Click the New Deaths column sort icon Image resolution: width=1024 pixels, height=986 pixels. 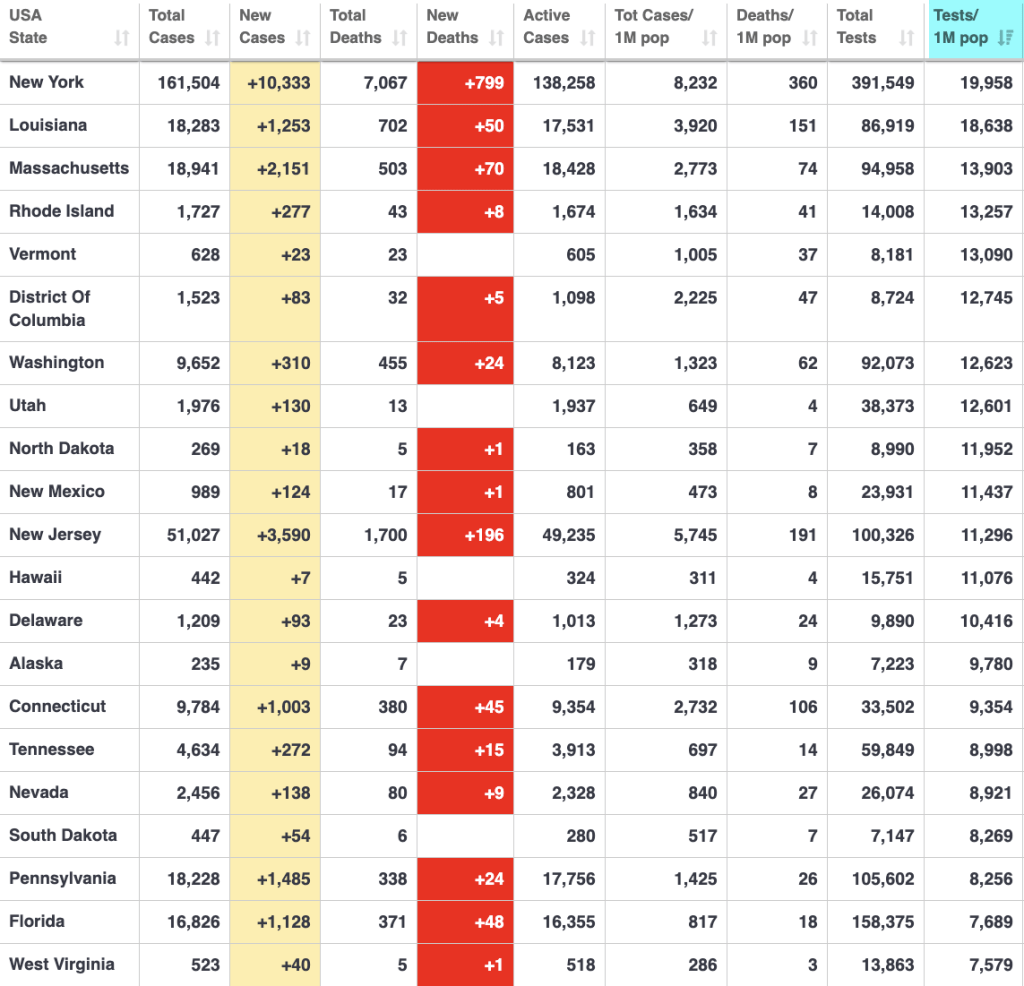point(497,38)
